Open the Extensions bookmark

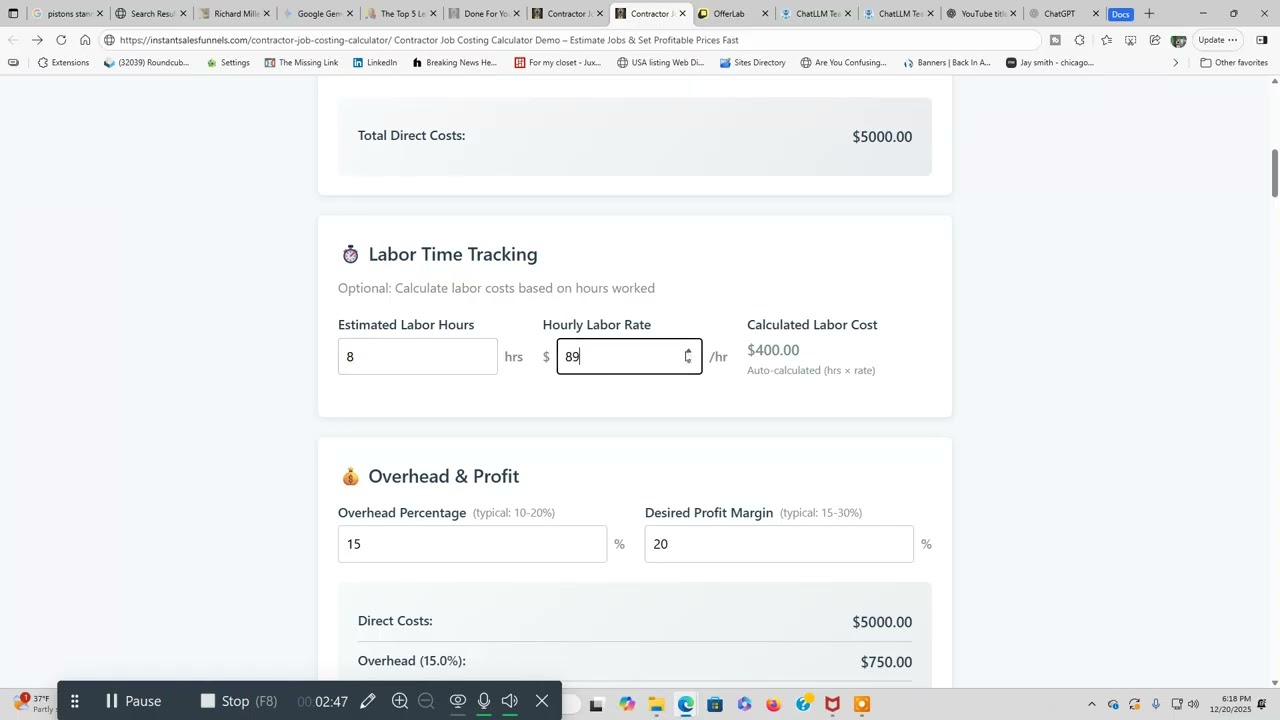pos(63,62)
